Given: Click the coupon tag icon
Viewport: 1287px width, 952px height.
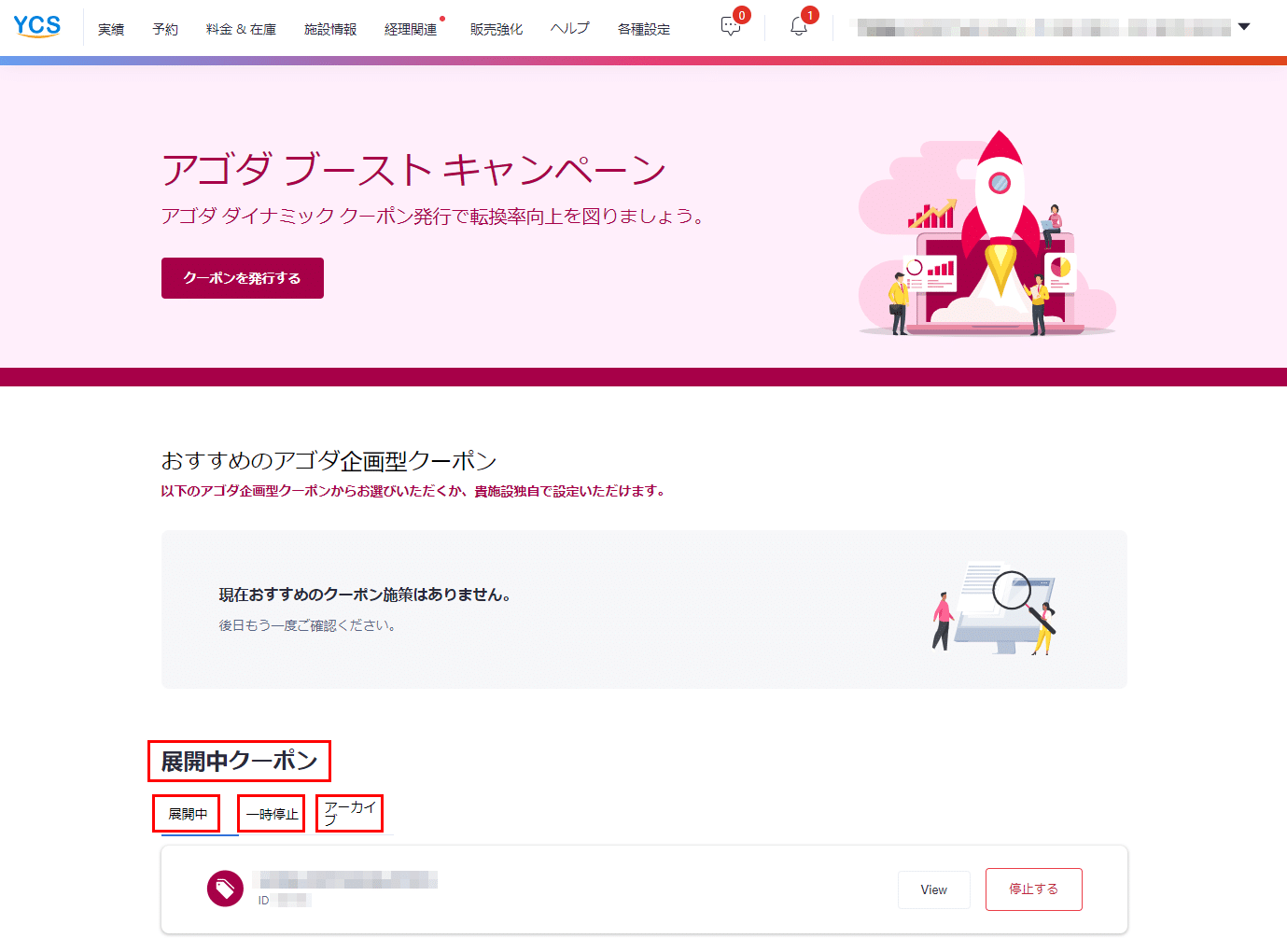Looking at the screenshot, I should (225, 889).
